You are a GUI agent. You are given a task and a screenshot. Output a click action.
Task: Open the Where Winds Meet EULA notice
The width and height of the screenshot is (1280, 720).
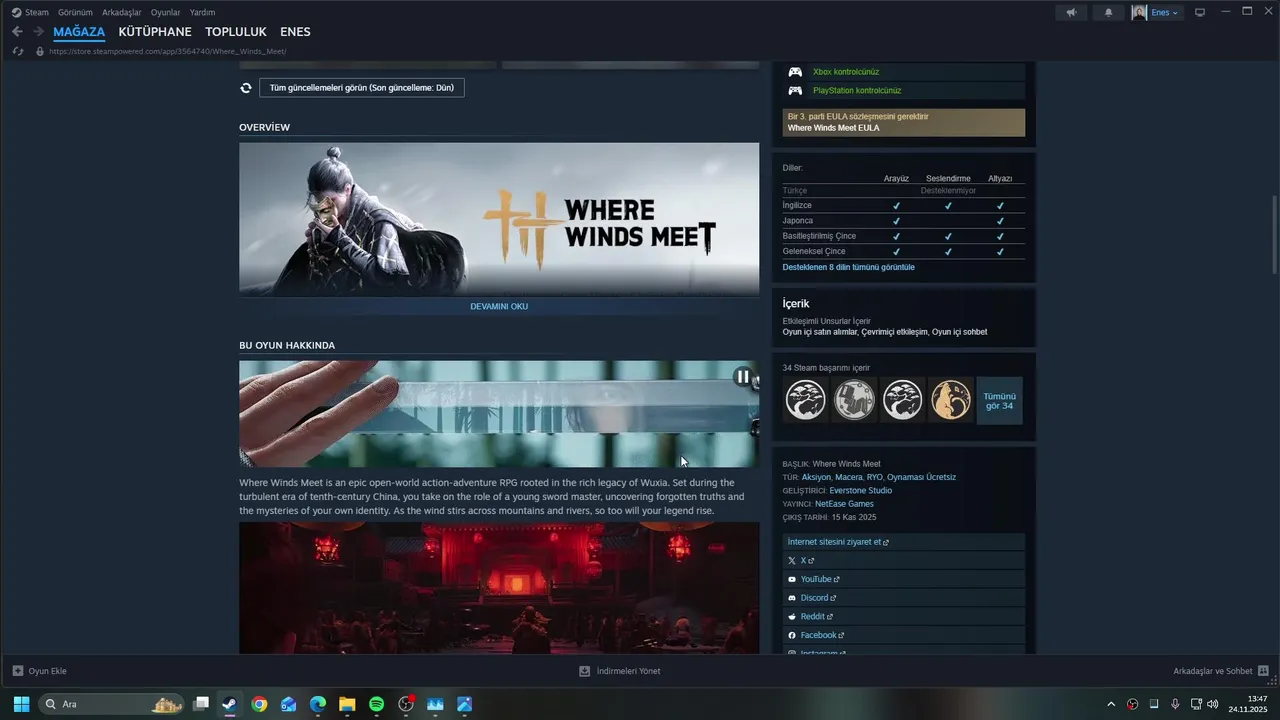904,122
